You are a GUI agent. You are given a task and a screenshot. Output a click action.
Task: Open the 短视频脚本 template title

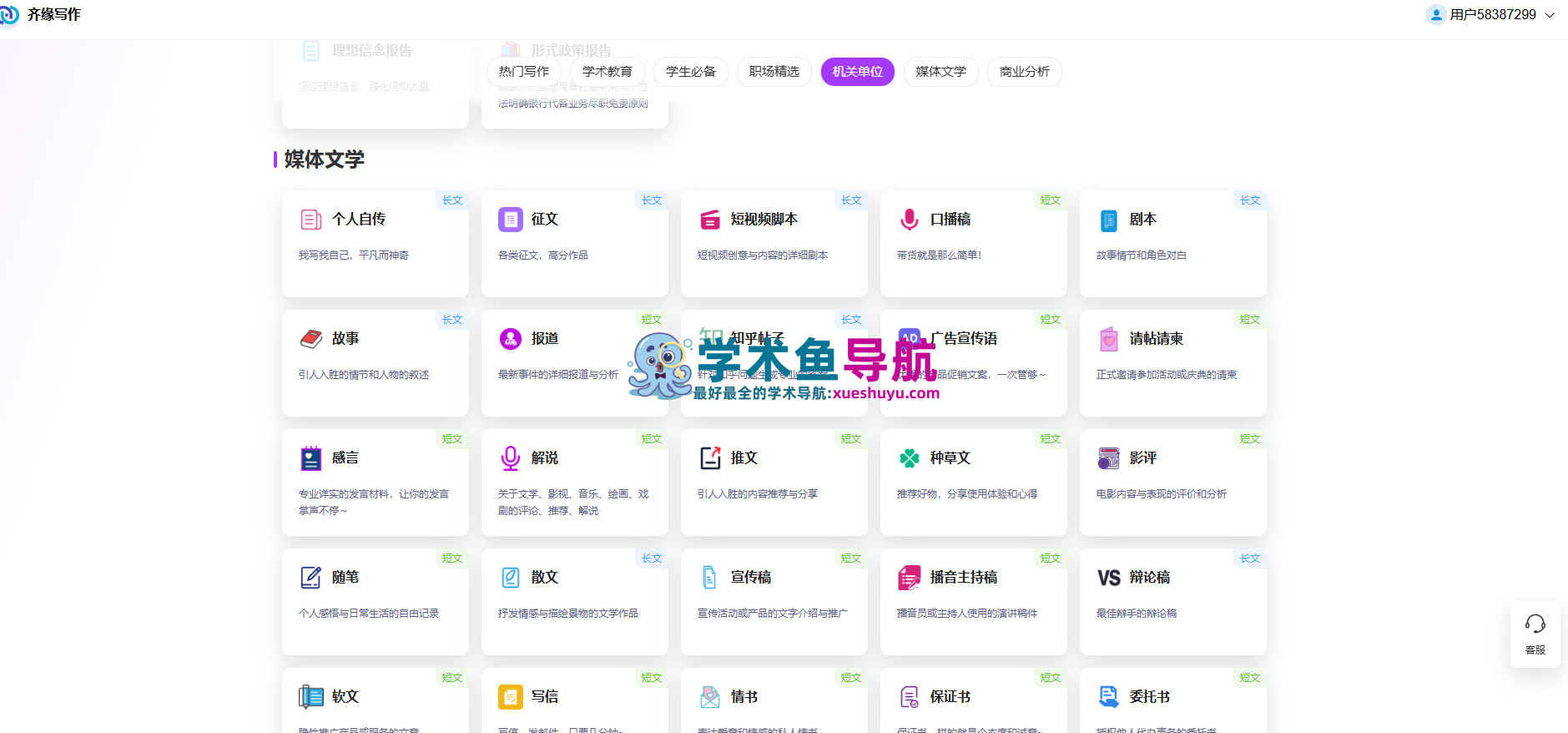point(764,220)
